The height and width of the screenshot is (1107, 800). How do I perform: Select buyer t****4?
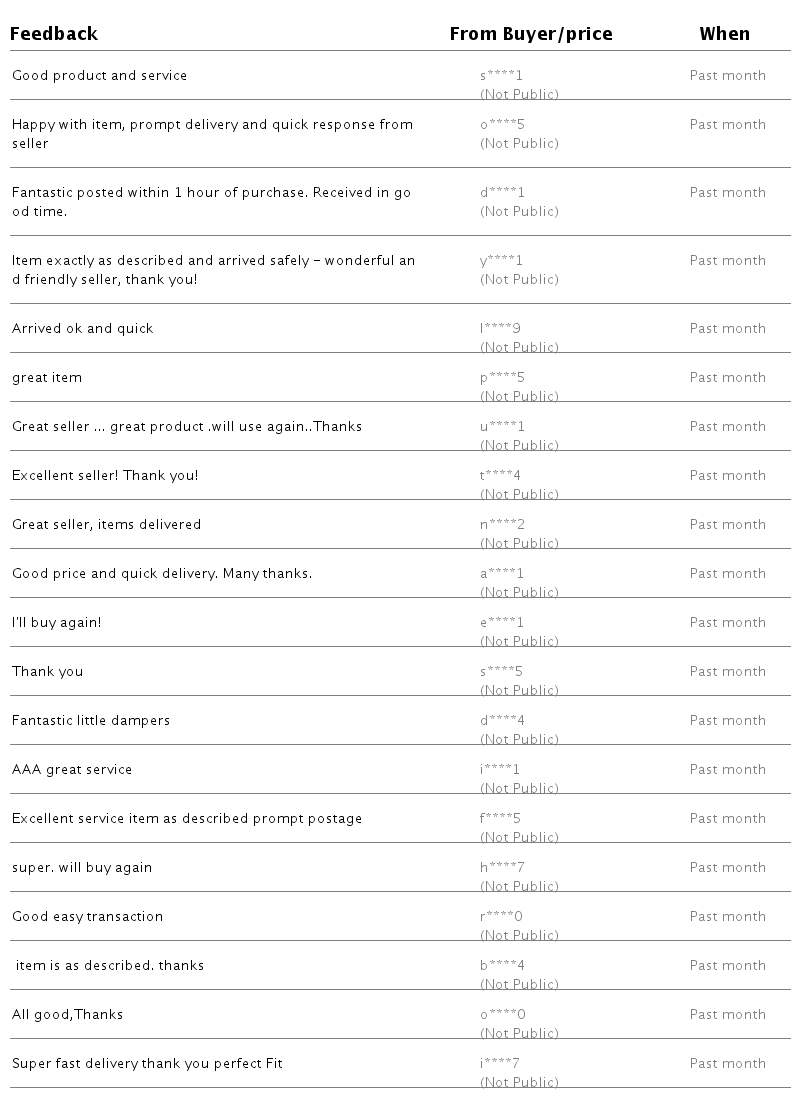(501, 475)
